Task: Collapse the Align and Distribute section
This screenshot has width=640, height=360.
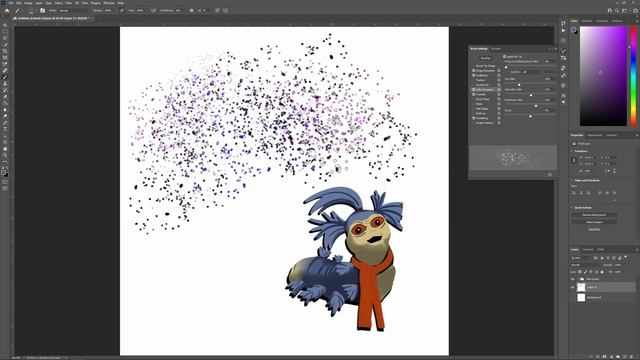Action: pyautogui.click(x=571, y=180)
